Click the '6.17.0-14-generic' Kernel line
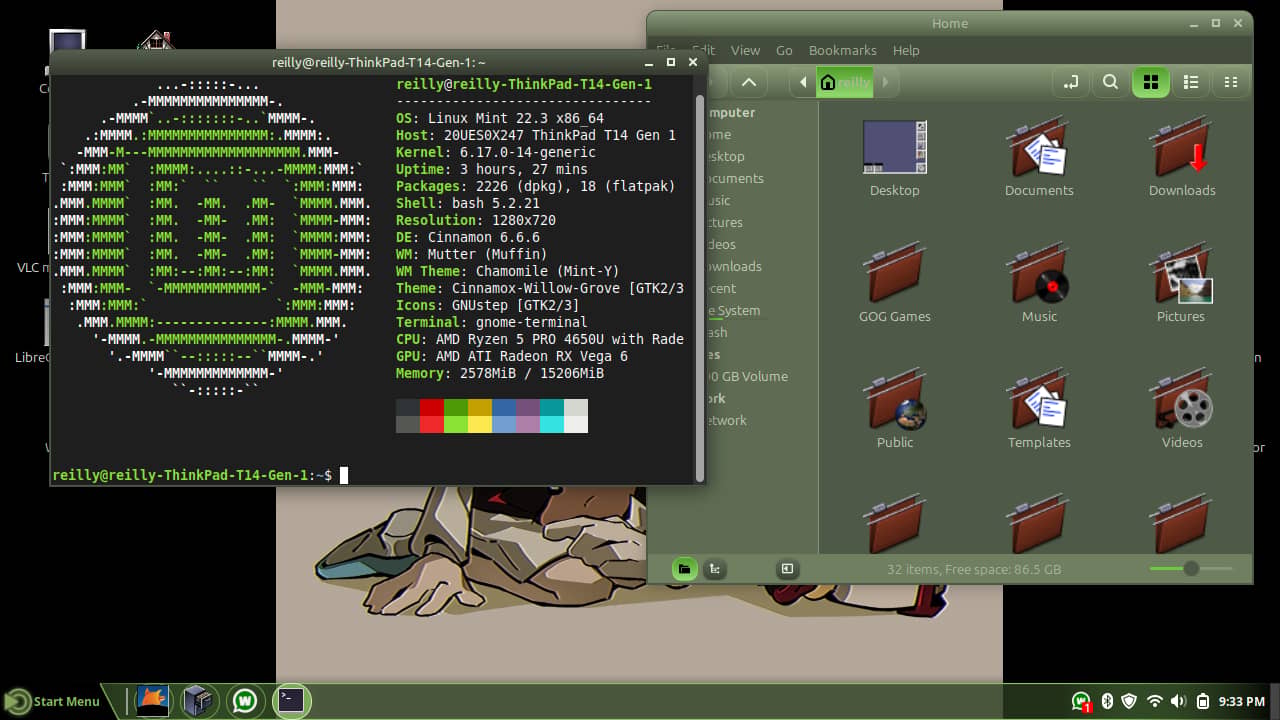Screen dimensions: 1280x720 coord(496,152)
